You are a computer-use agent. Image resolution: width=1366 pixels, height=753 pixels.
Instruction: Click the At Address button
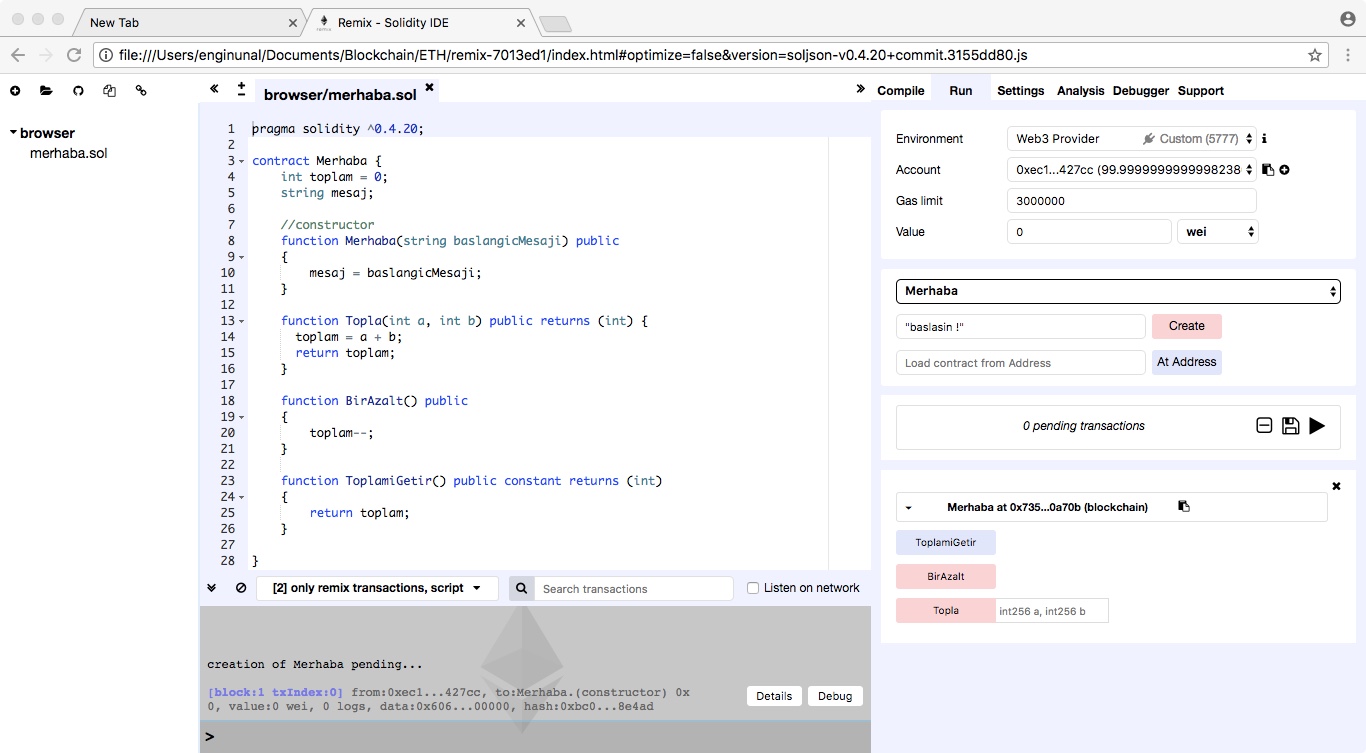click(1187, 362)
